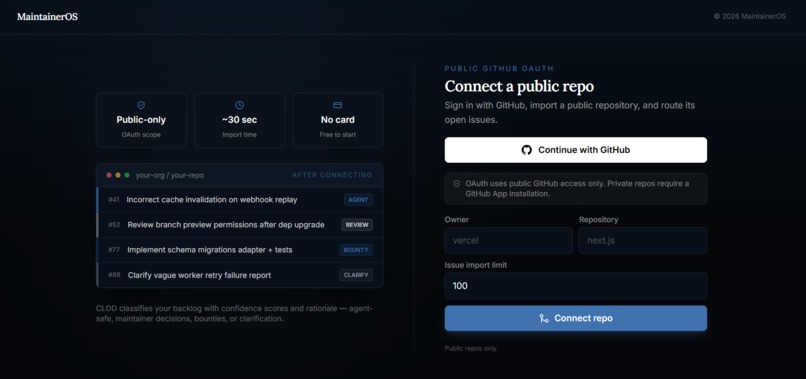The image size is (806, 379).
Task: Click the 'your-org / your-repo' title
Action: (x=170, y=175)
